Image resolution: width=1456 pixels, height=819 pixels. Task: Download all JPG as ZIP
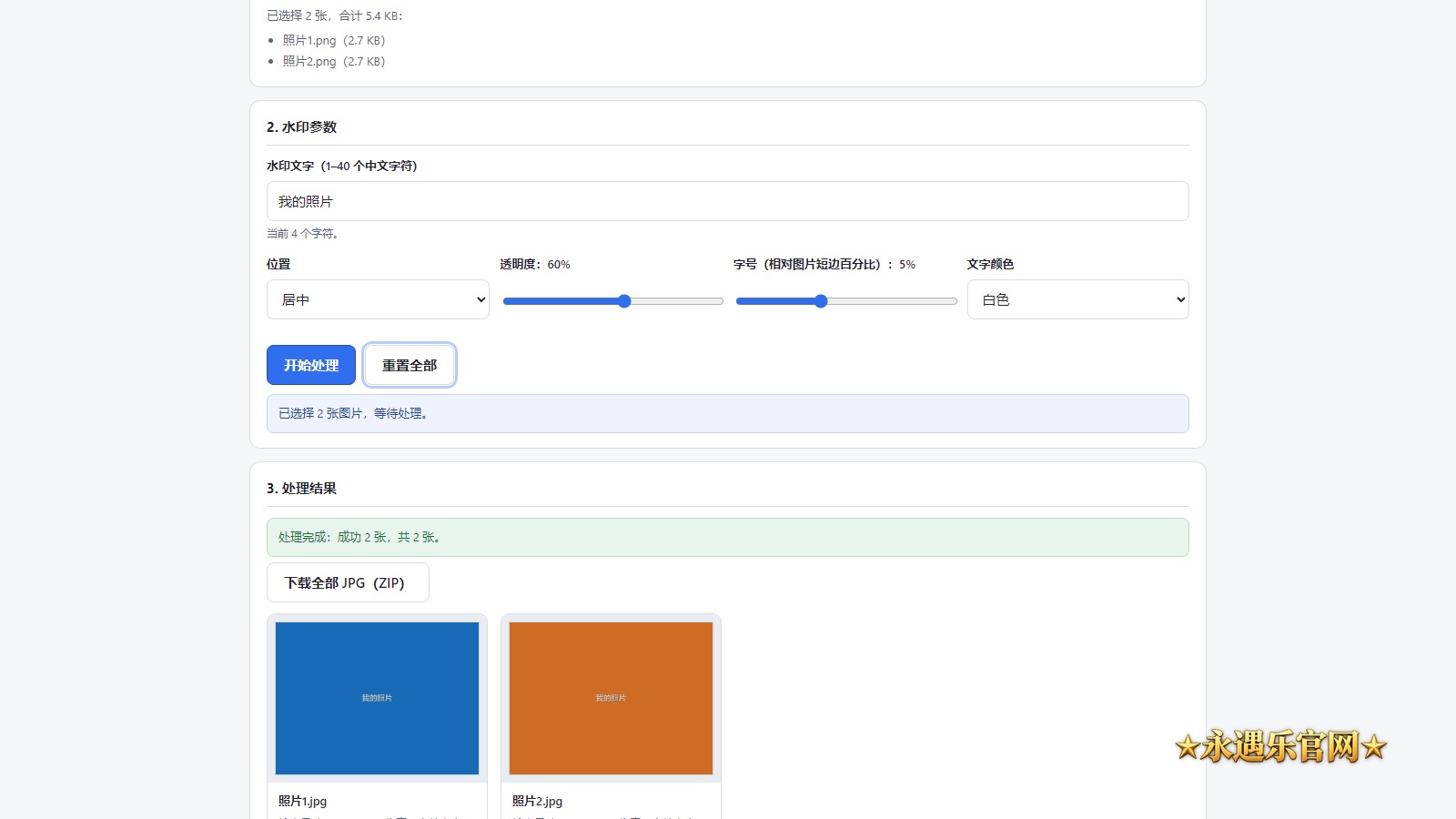(348, 582)
